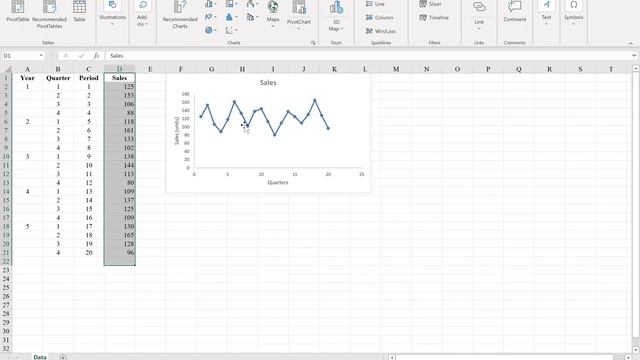
Task: Select cell with sales value 165
Action: (x=120, y=235)
